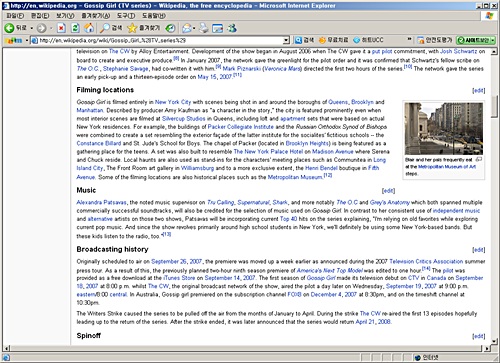Click the Brooklyn Heights link
500x363 pixels.
pos(308,143)
